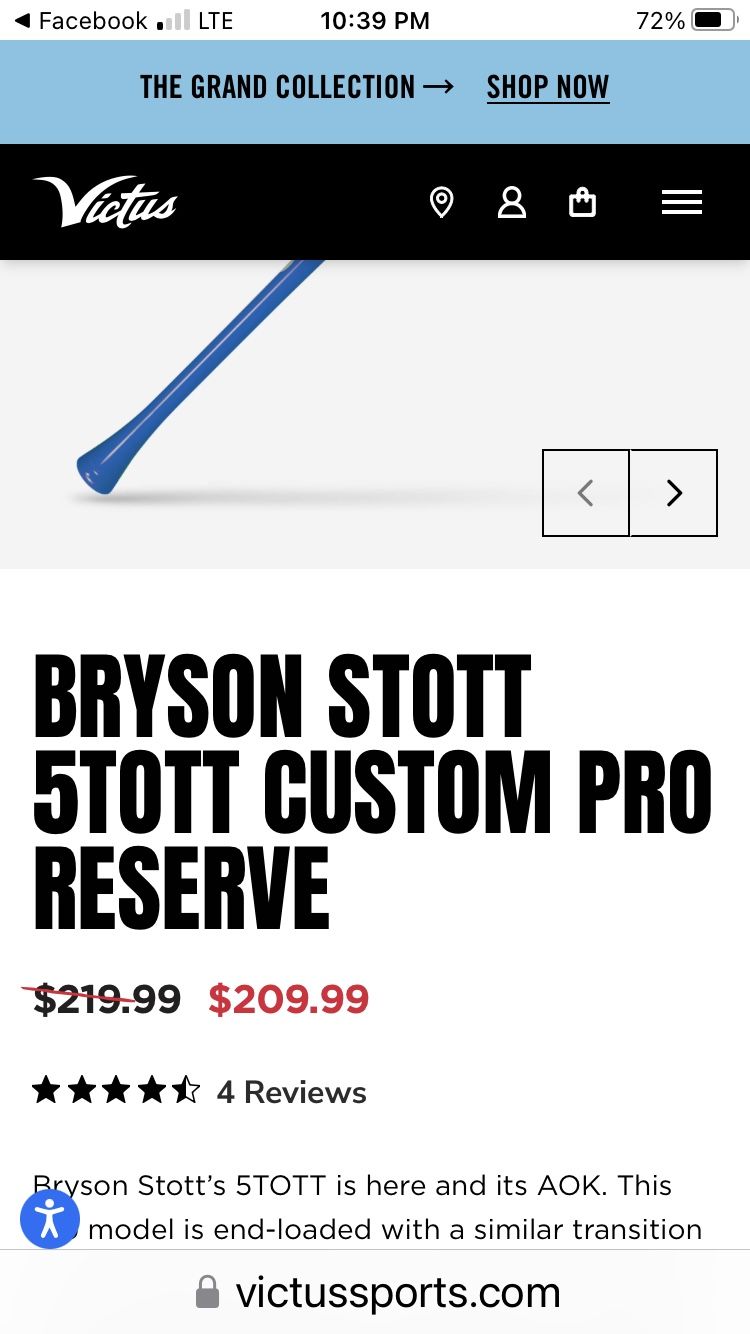The width and height of the screenshot is (750, 1334).
Task: Open the account profile icon
Action: pos(512,202)
